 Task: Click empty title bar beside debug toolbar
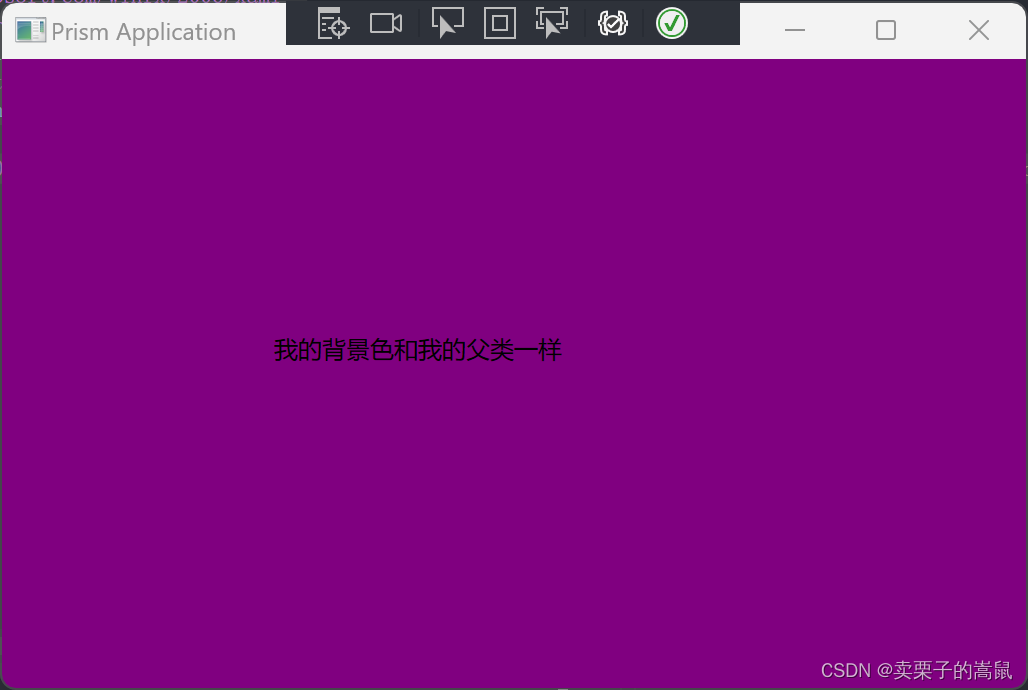pyautogui.click(x=757, y=30)
